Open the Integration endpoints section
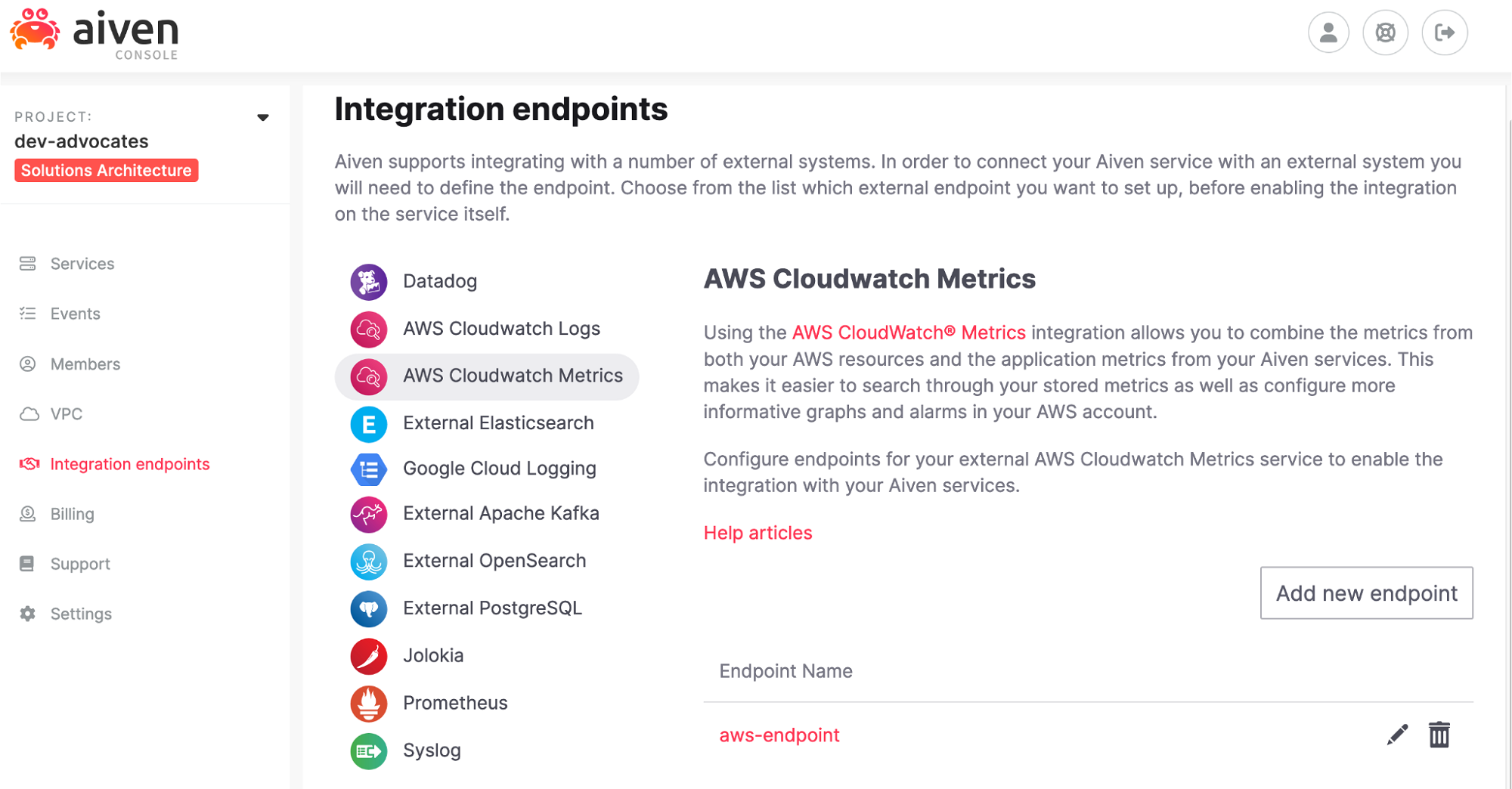Viewport: 1512px width, 789px height. pyautogui.click(x=130, y=464)
